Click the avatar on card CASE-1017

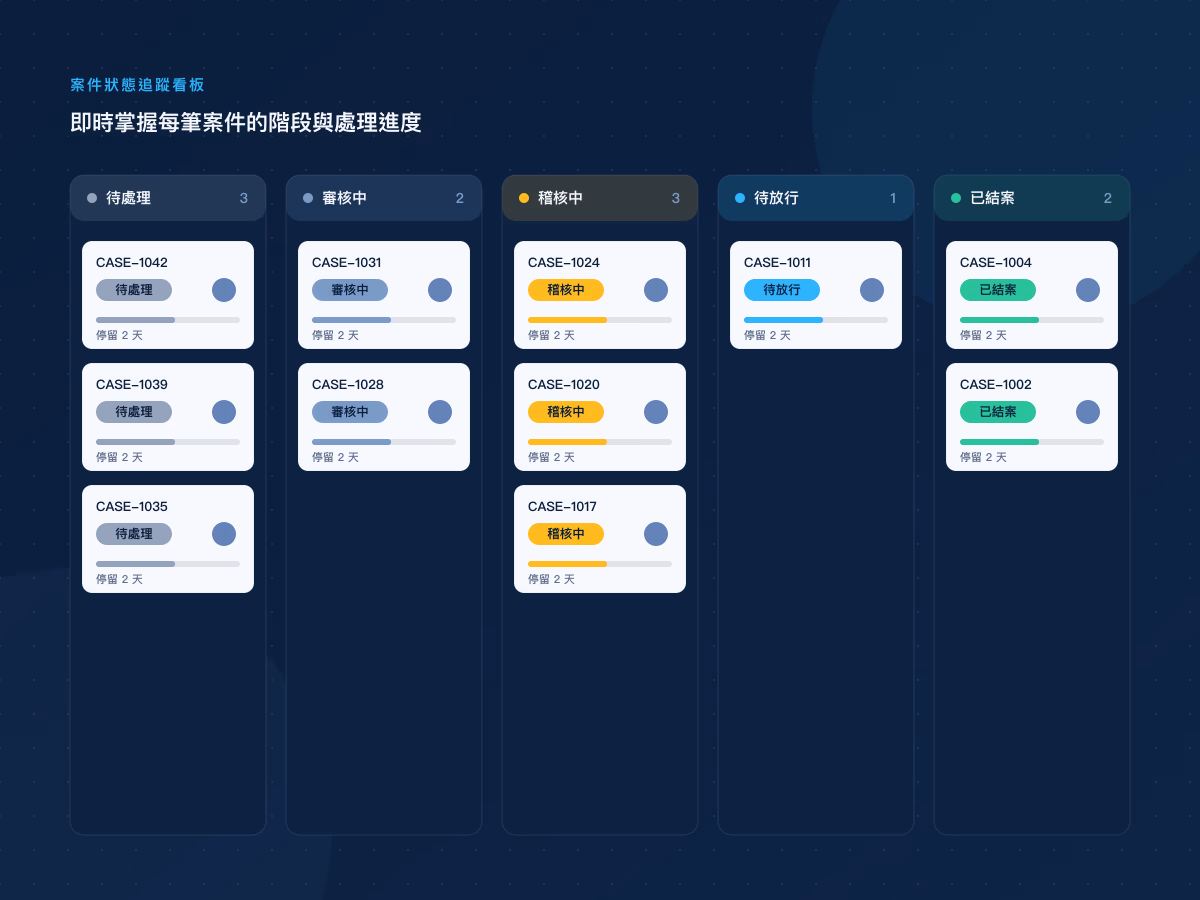pyautogui.click(x=656, y=534)
